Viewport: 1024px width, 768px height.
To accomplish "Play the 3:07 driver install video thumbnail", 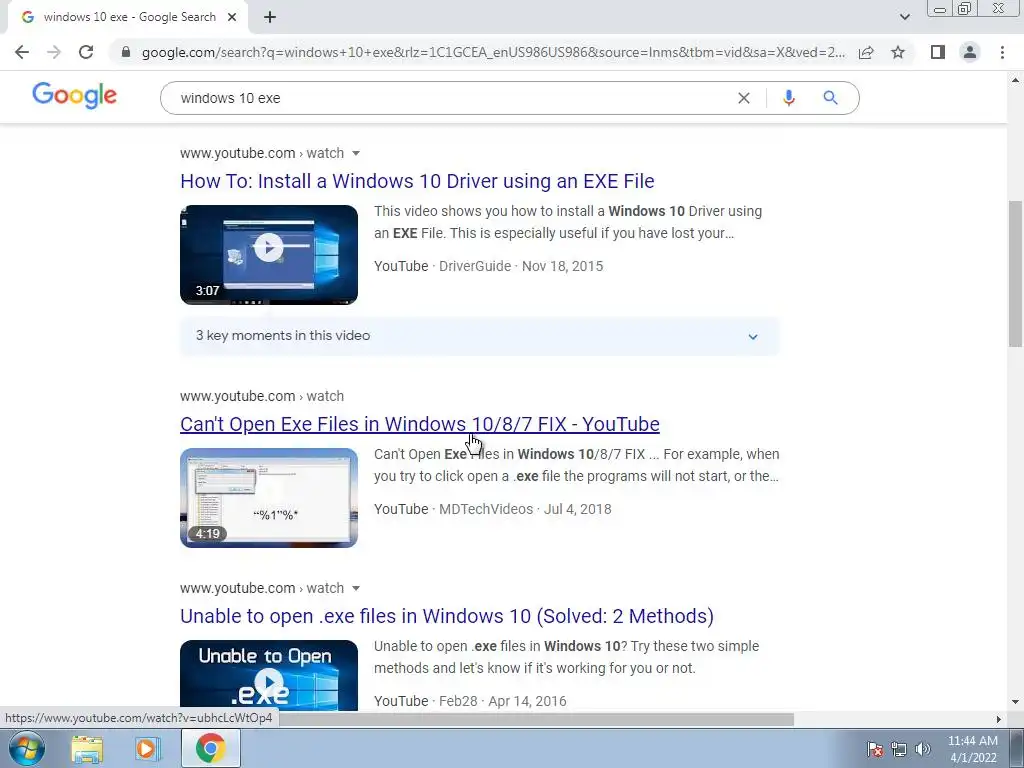I will click(x=269, y=255).
